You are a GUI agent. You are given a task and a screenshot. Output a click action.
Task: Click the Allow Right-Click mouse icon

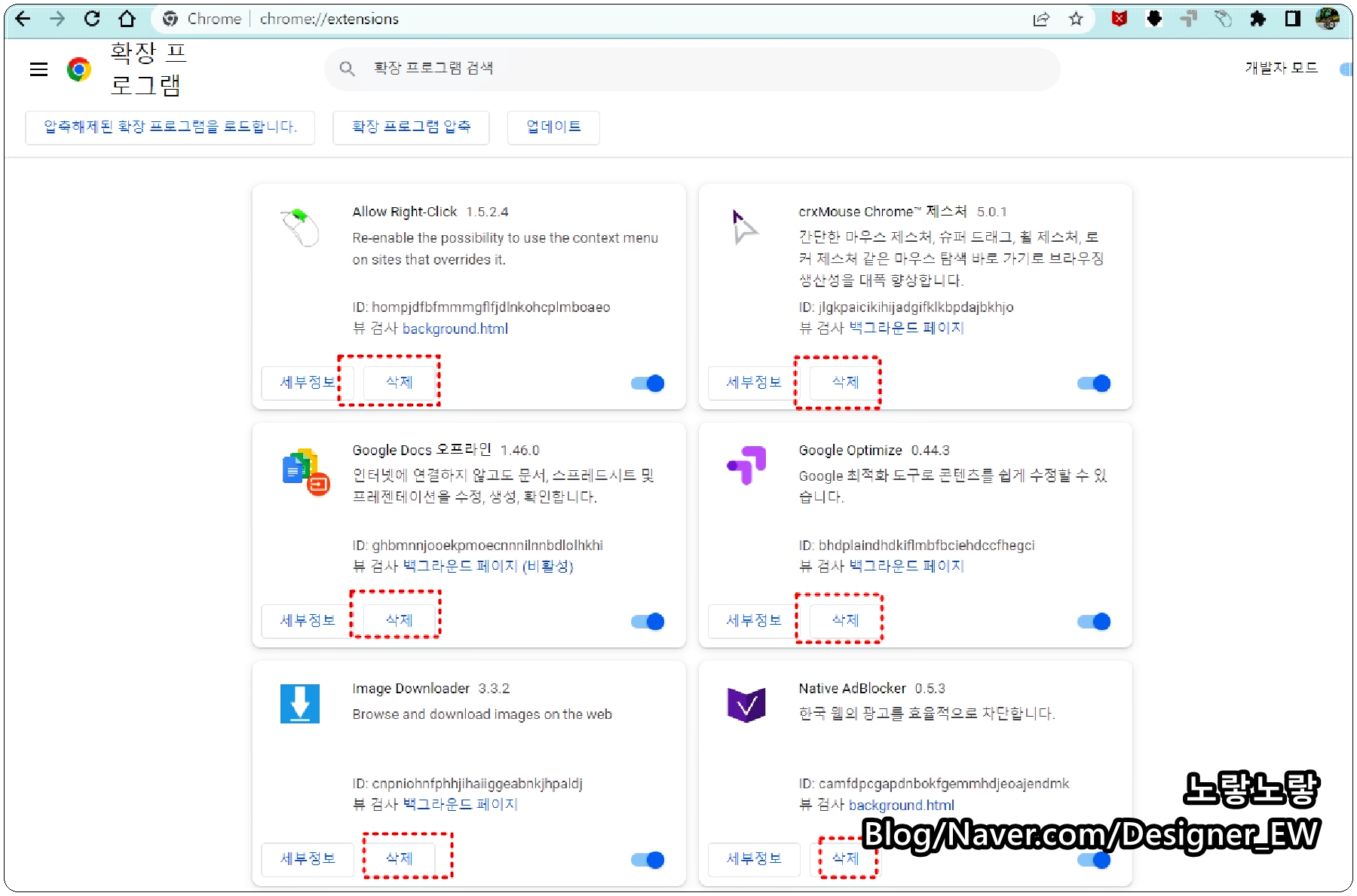300,228
